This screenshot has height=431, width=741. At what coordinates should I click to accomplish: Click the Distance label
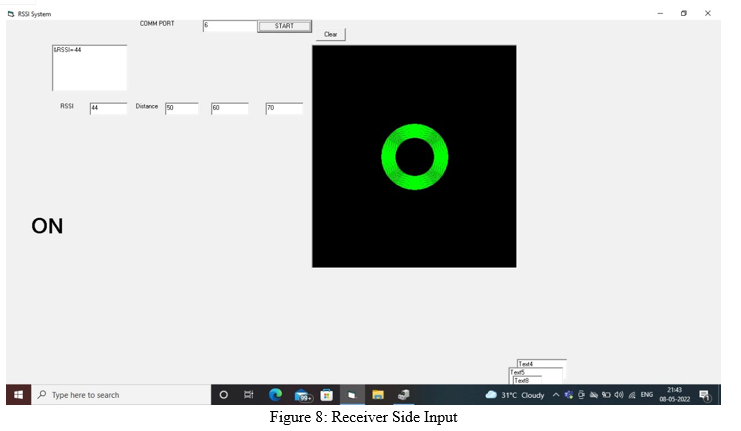[146, 106]
